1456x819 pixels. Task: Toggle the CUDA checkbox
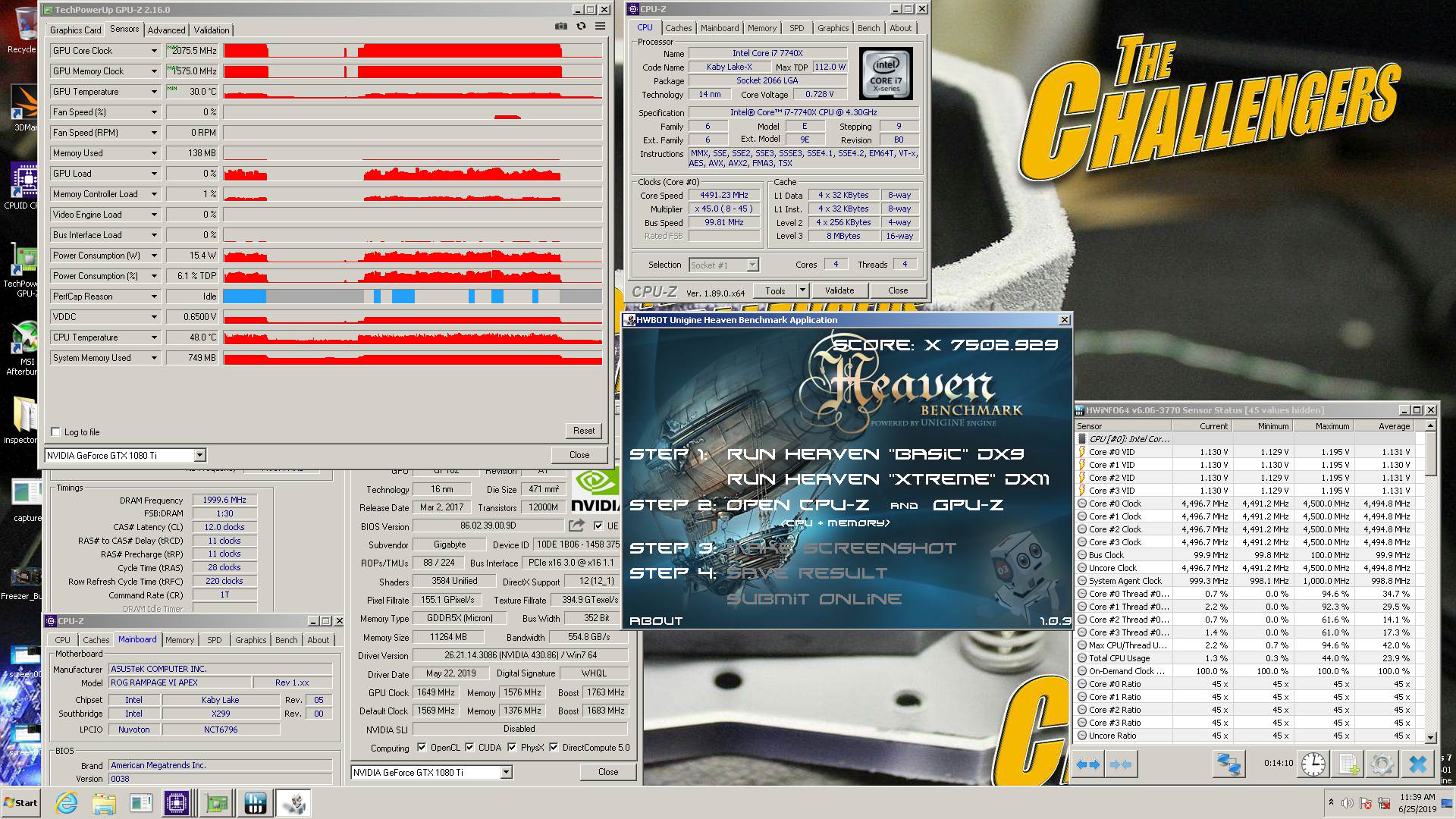(469, 747)
